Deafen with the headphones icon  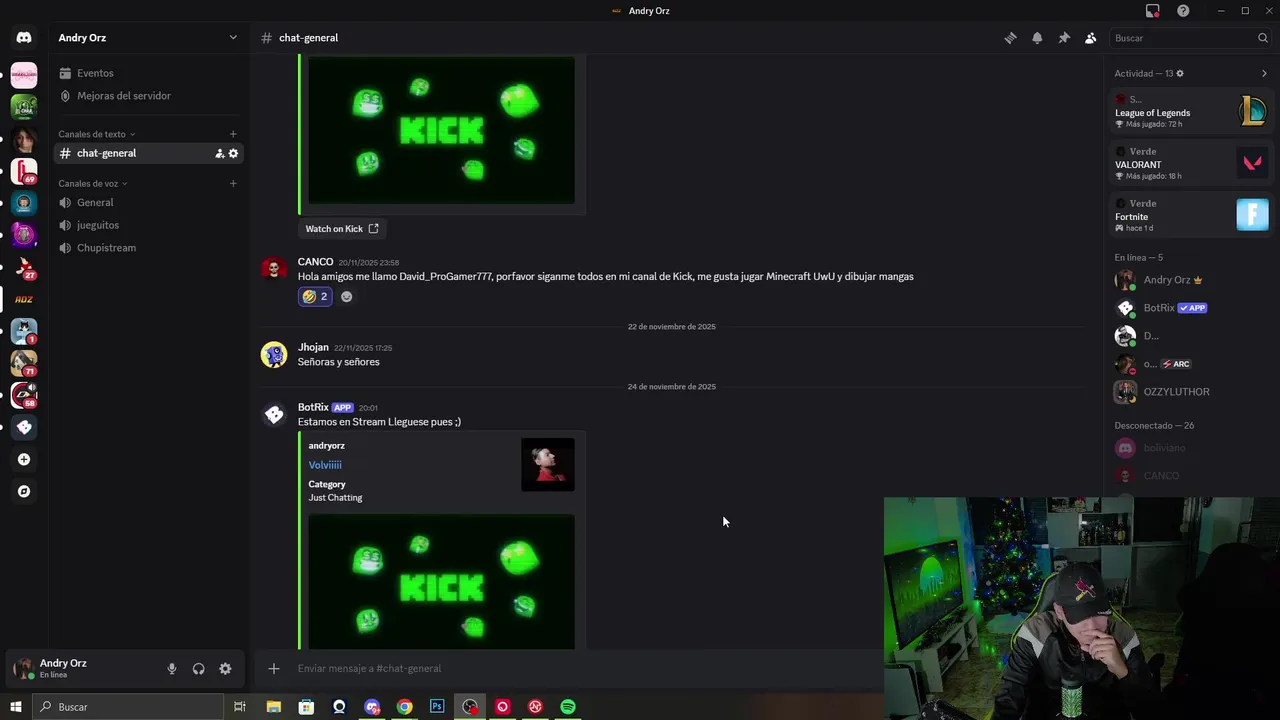[199, 669]
